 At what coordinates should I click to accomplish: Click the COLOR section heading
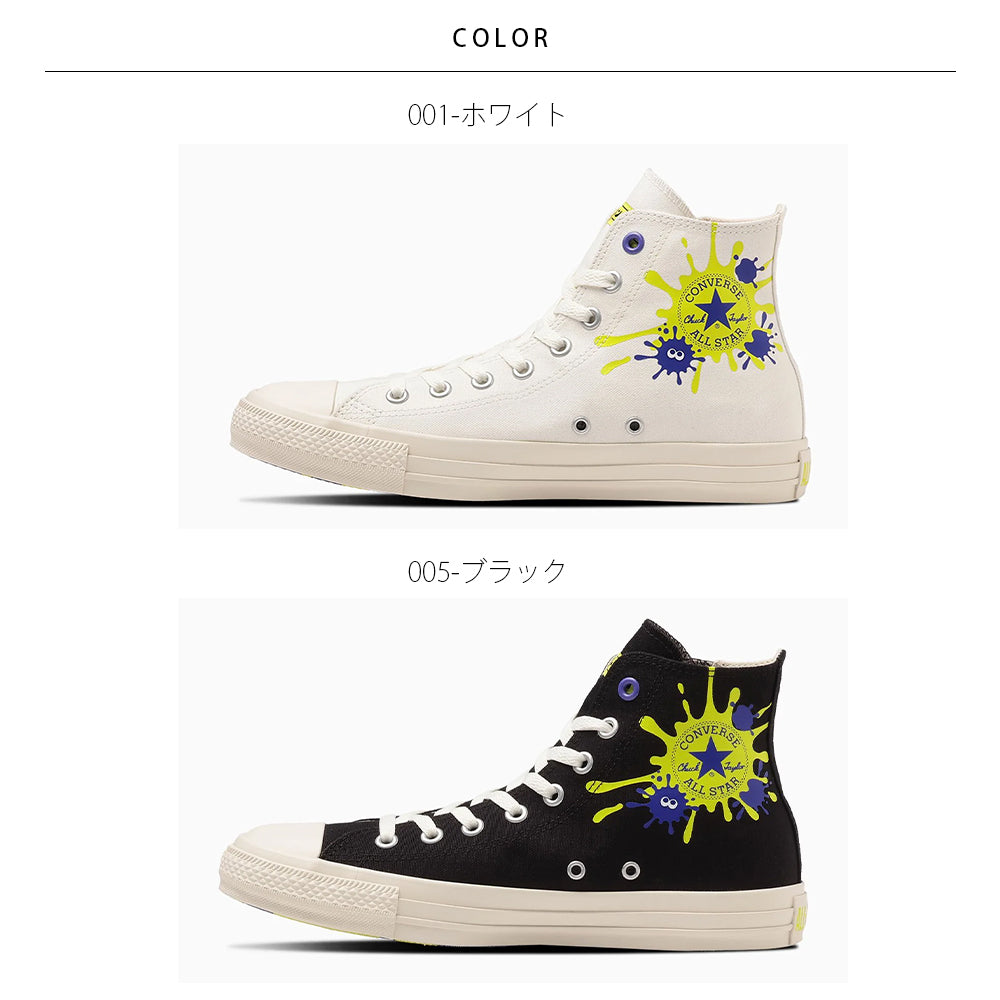click(501, 38)
